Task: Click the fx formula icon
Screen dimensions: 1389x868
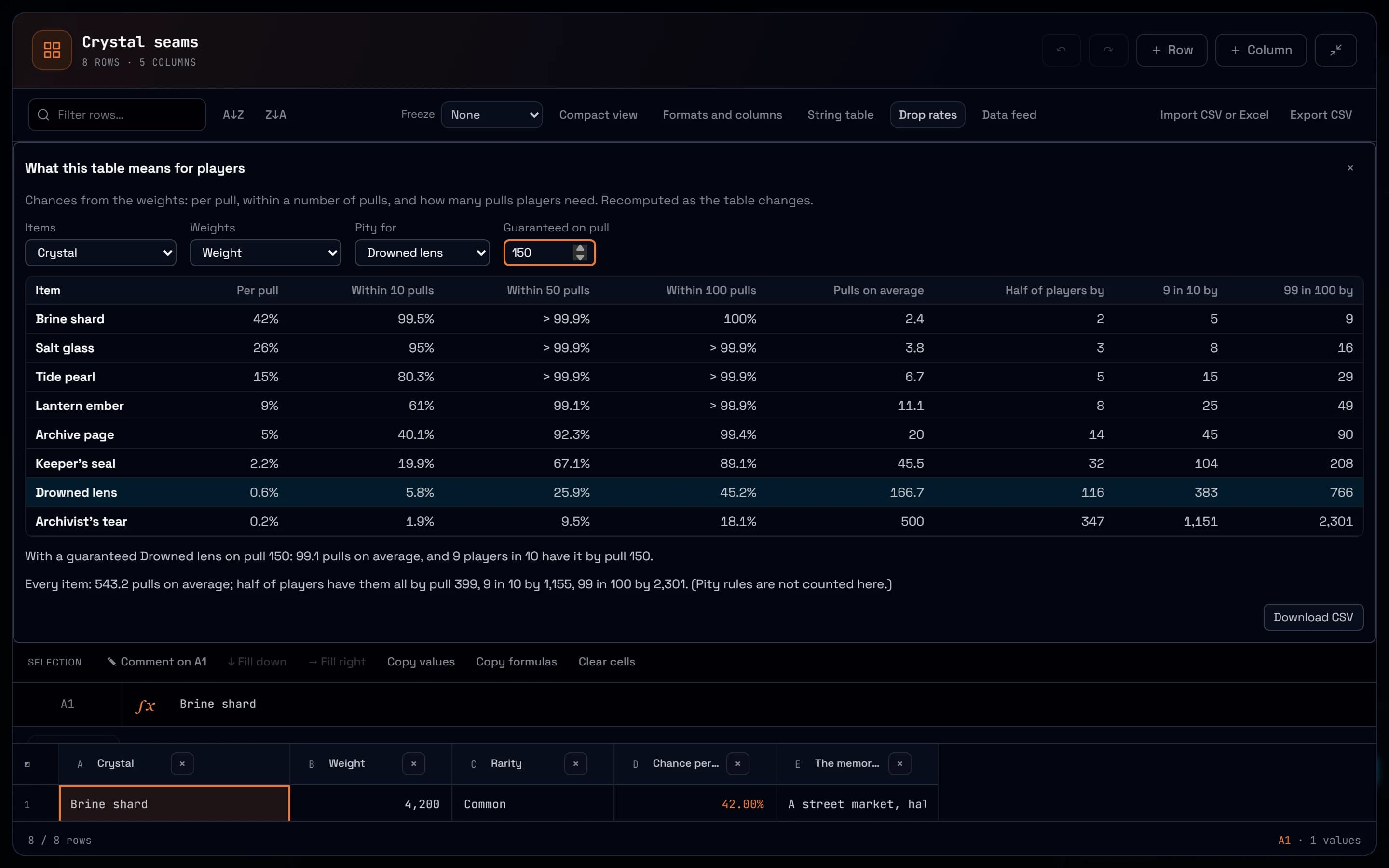Action: 145,705
